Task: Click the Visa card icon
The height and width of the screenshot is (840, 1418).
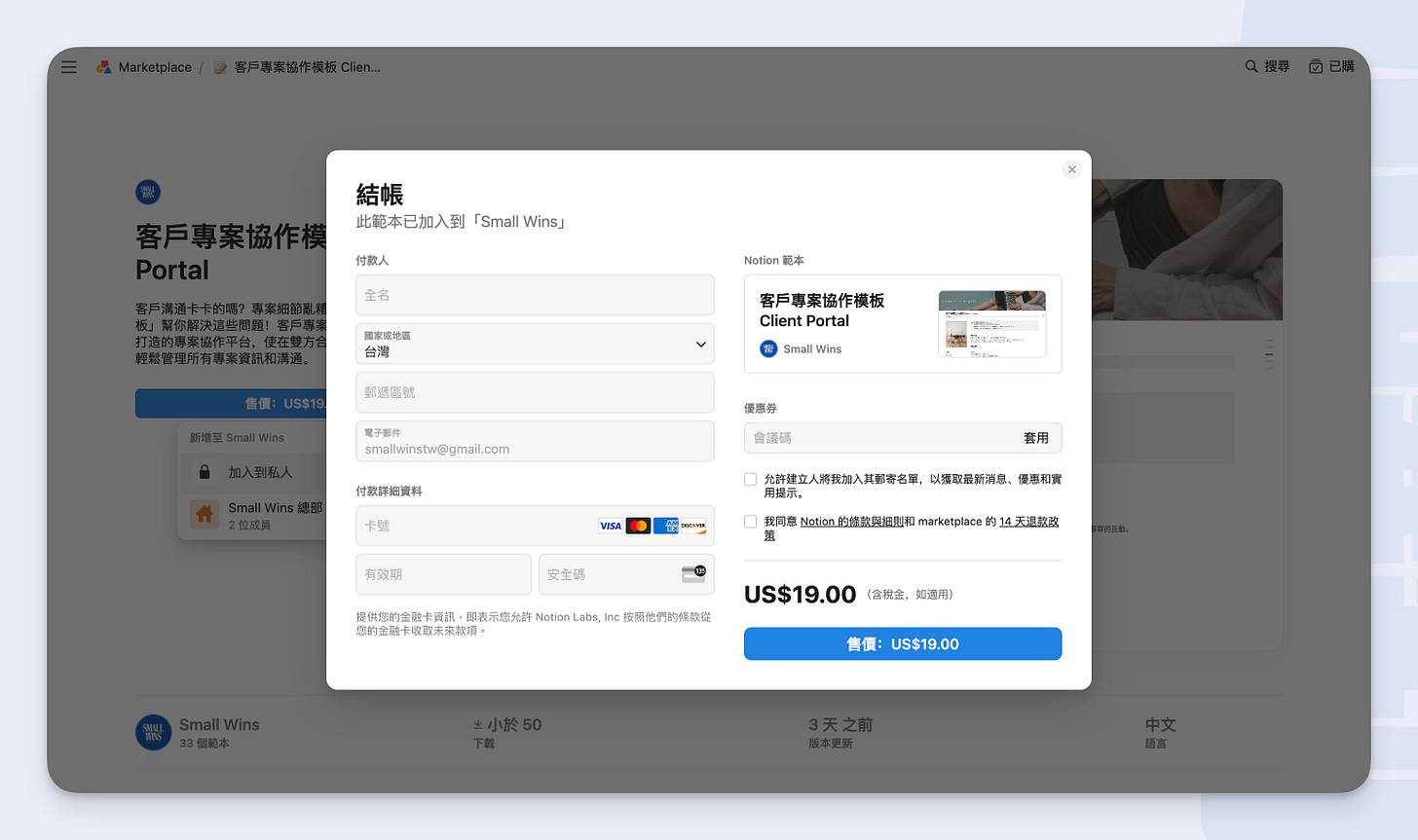Action: (x=611, y=526)
